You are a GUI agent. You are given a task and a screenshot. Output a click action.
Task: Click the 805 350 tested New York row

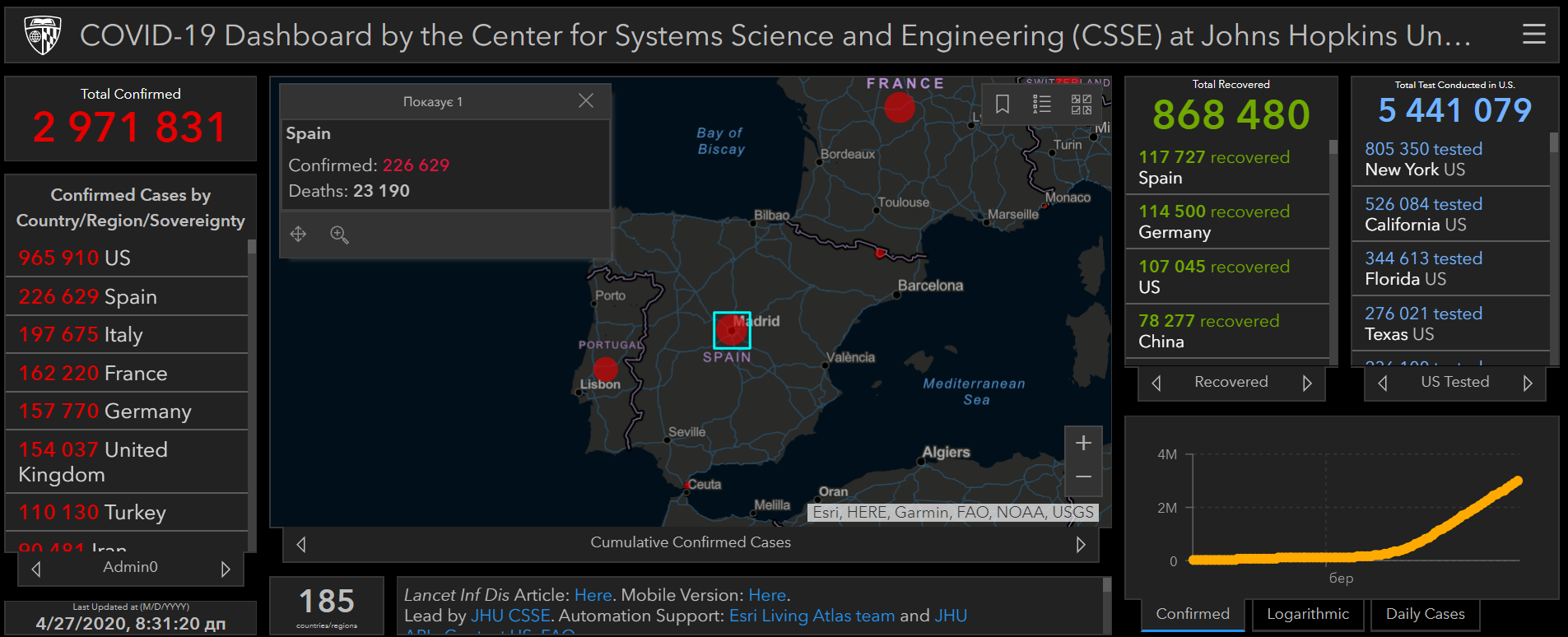1451,159
